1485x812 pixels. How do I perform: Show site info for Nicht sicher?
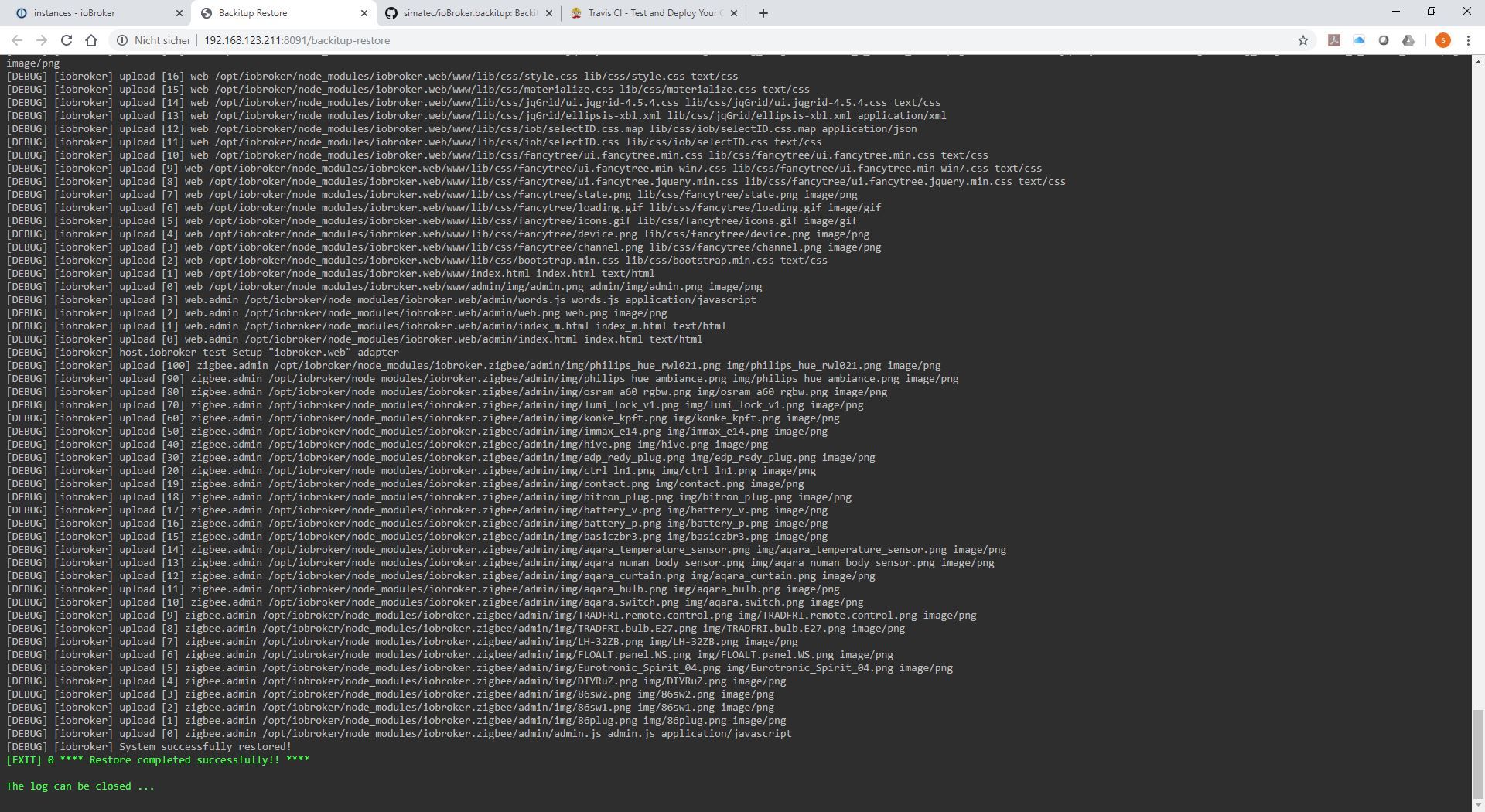tap(153, 40)
